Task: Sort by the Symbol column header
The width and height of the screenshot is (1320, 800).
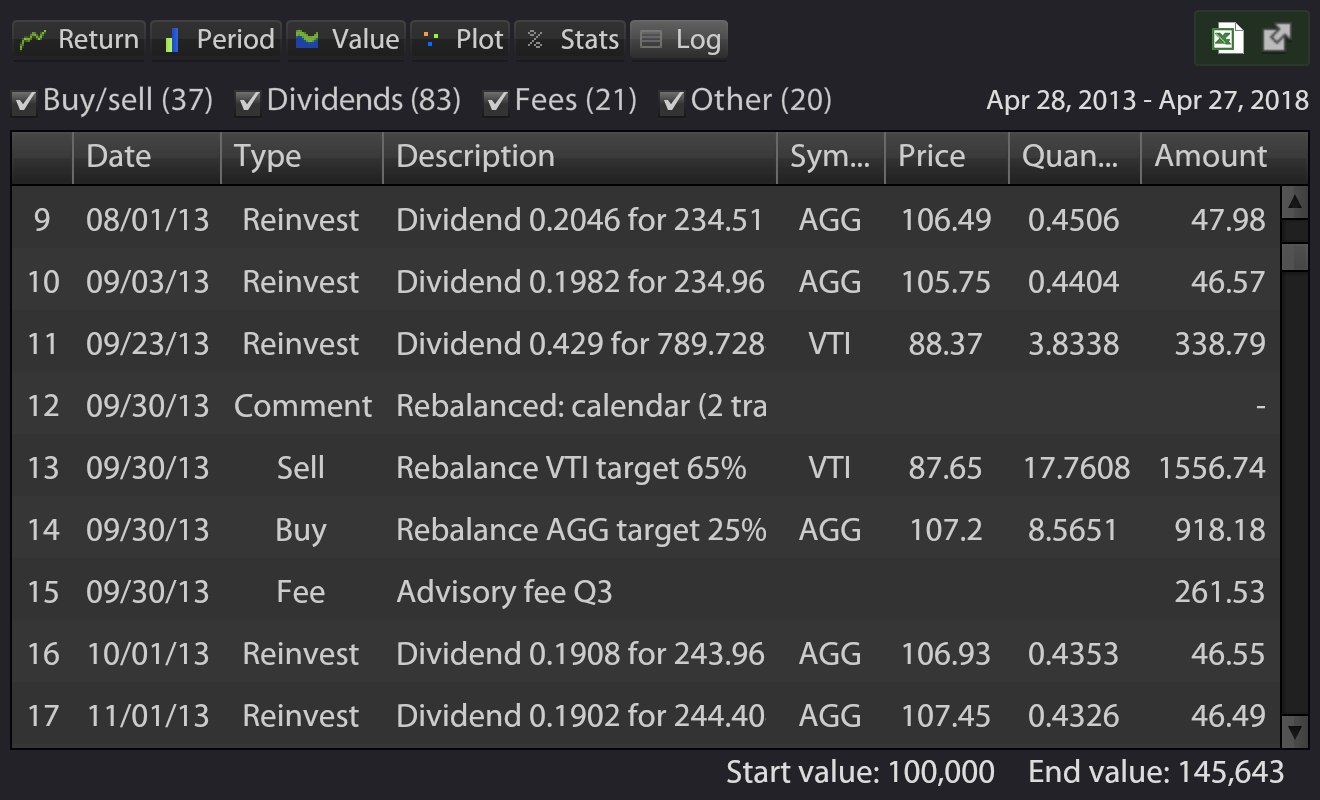Action: tap(831, 157)
